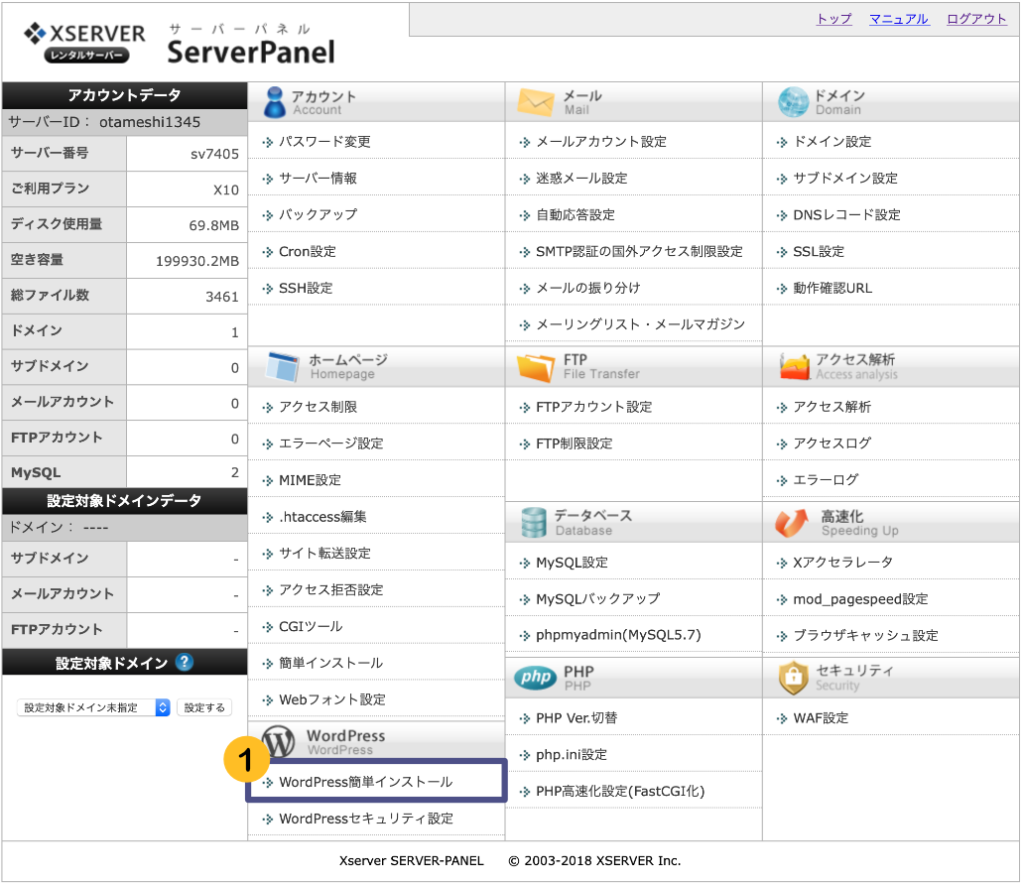Click the Database cylinder icon

point(534,522)
